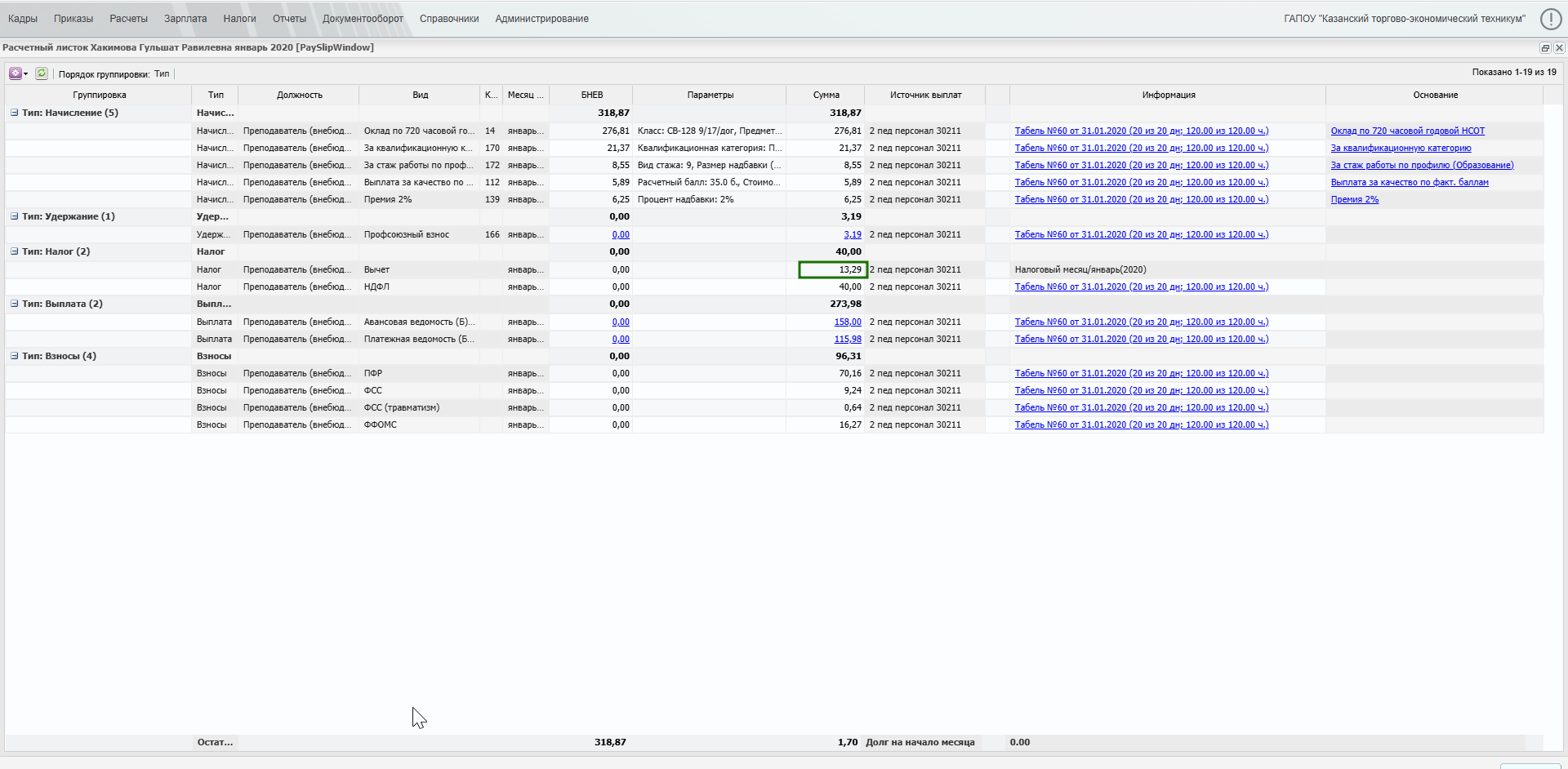Viewport: 1568px width, 769px height.
Task: Open the Отчеты menu
Action: point(290,19)
